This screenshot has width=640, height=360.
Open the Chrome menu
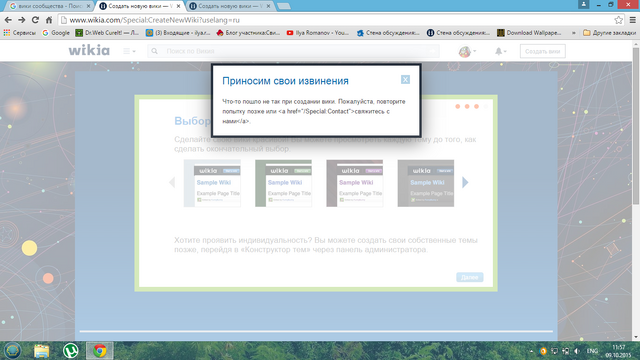[x=632, y=20]
